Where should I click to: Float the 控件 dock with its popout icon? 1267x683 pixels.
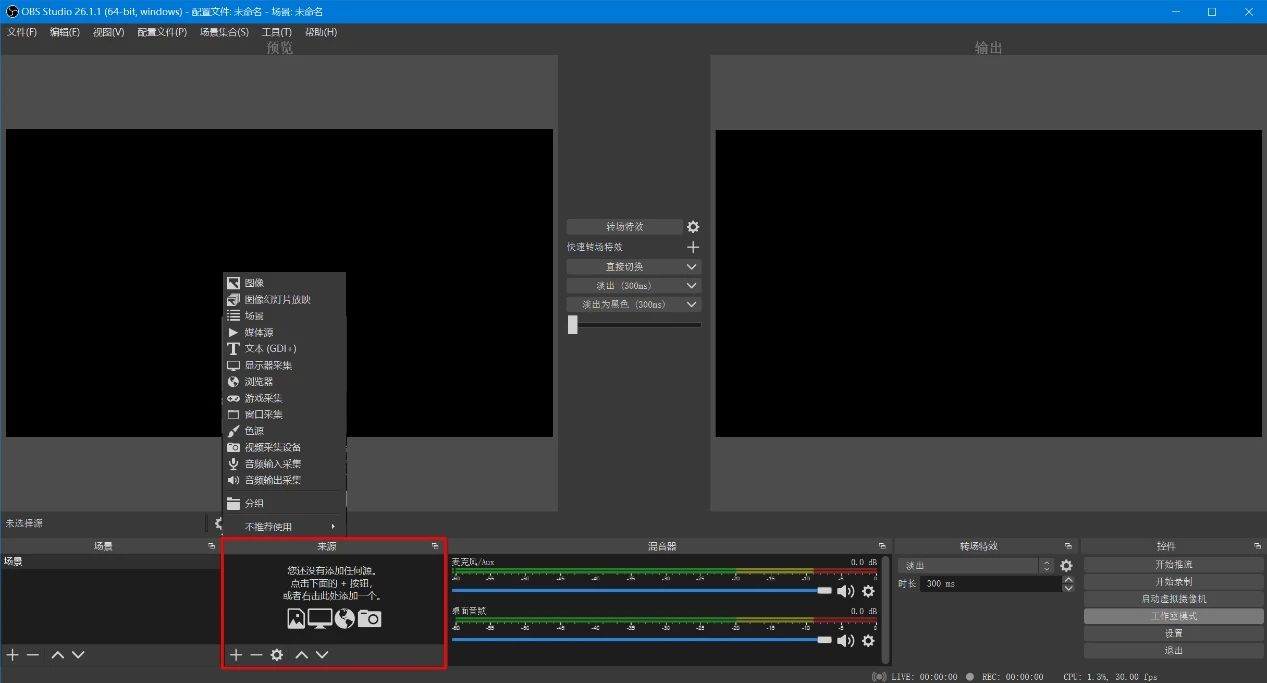point(1257,546)
